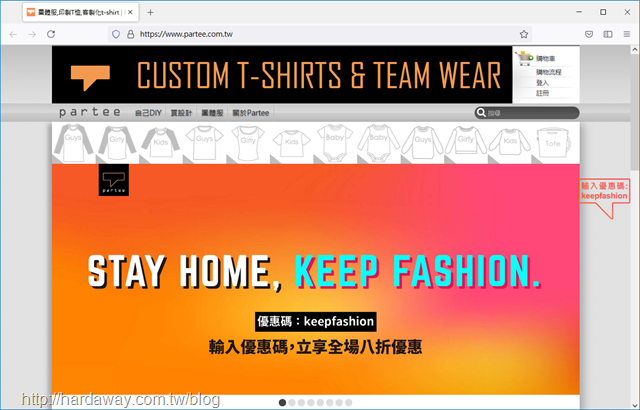Viewport: 640px width, 410px height.
Task: Bookmark this page with the star icon
Action: click(524, 34)
